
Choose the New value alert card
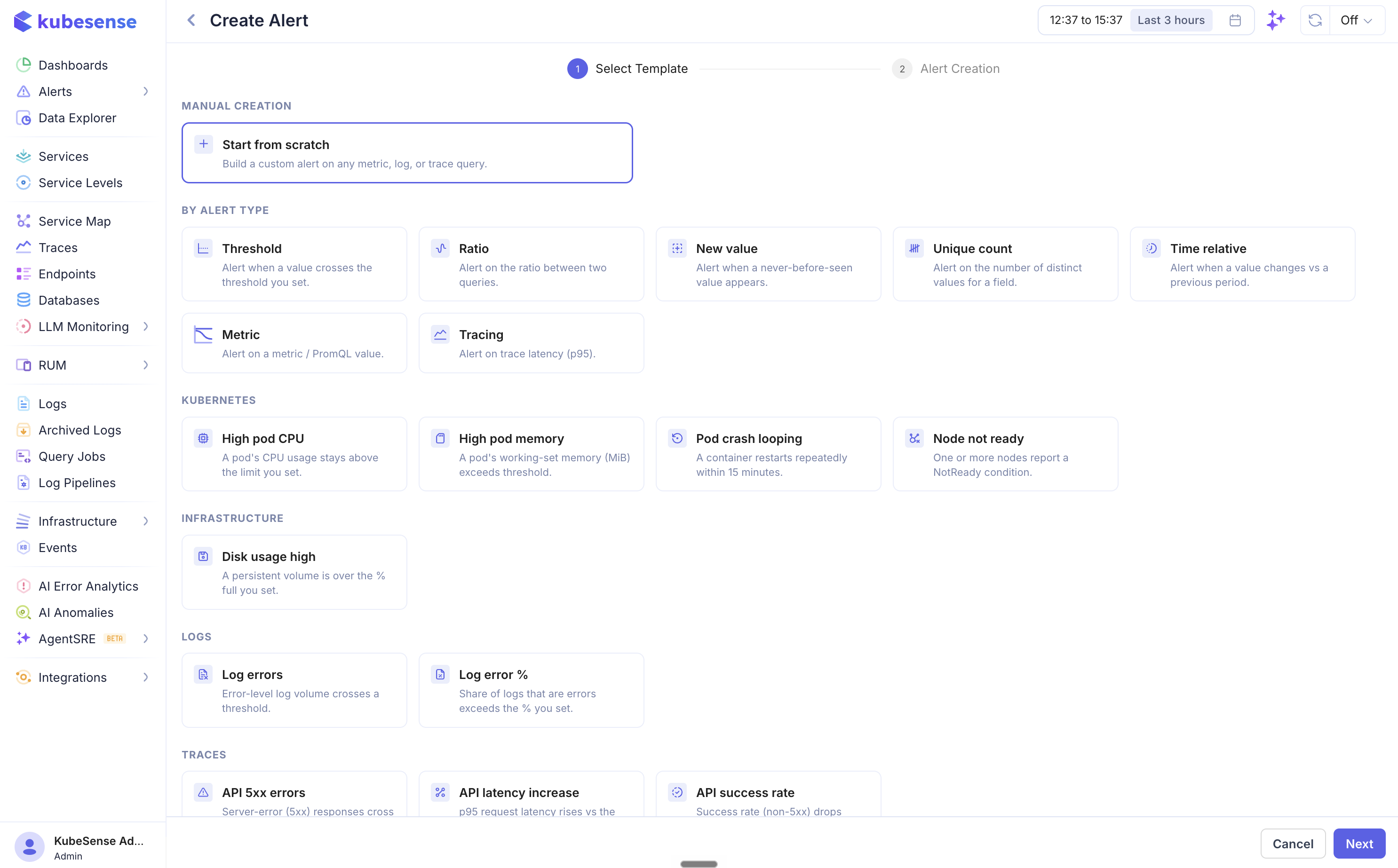(x=768, y=264)
